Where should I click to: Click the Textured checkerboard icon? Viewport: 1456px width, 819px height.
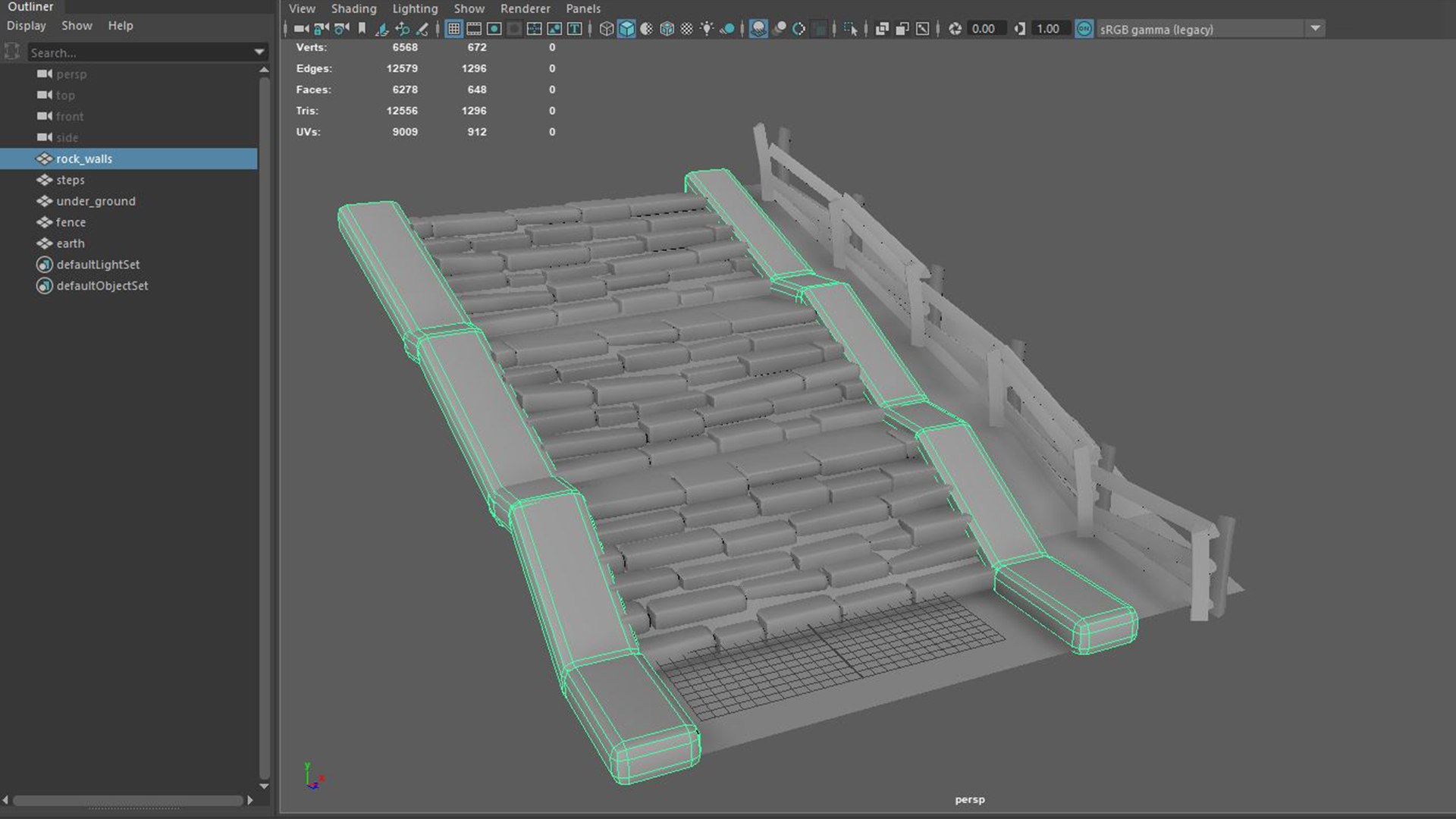point(687,29)
